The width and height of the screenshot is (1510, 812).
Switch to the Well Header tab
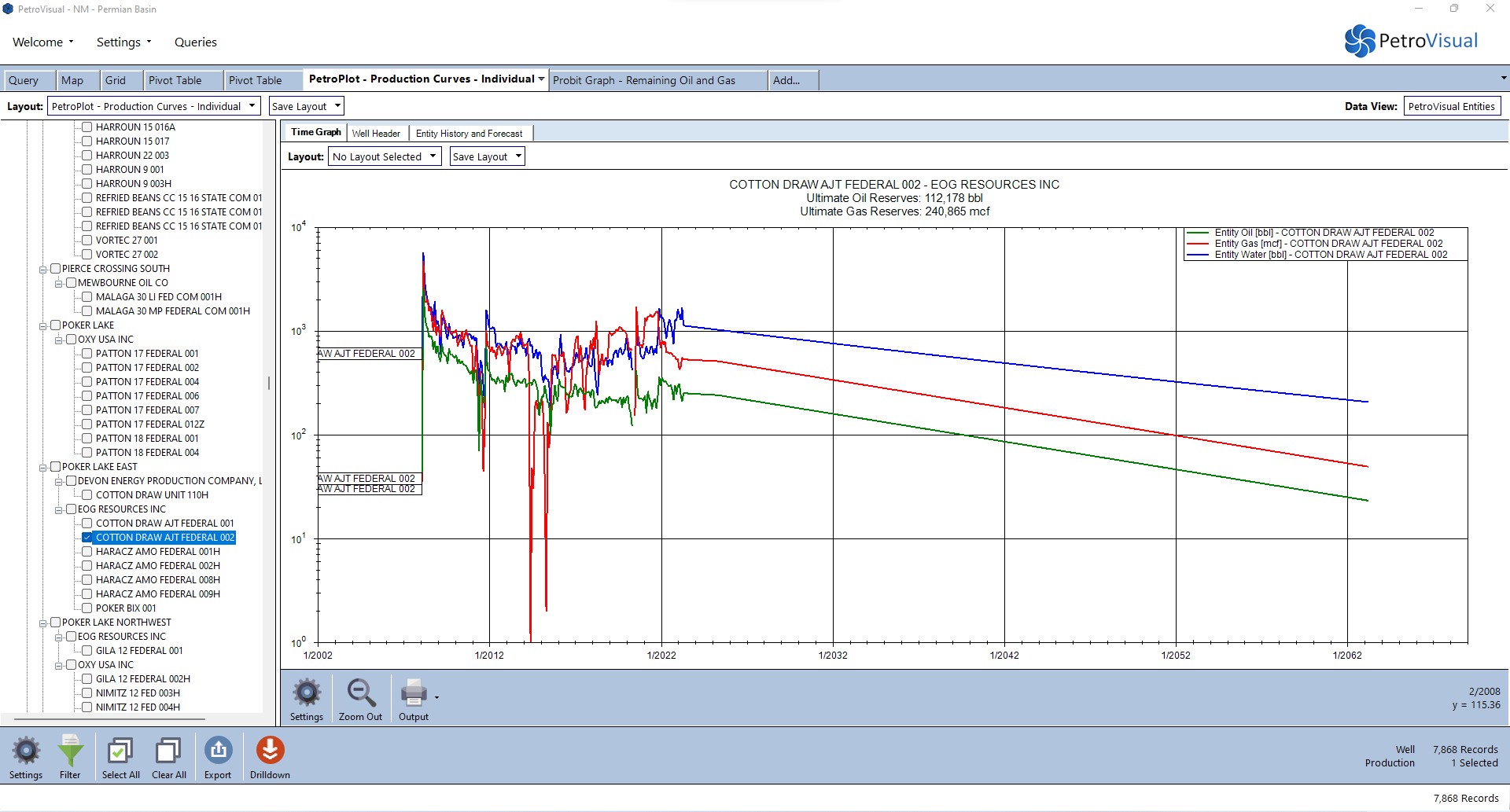376,134
